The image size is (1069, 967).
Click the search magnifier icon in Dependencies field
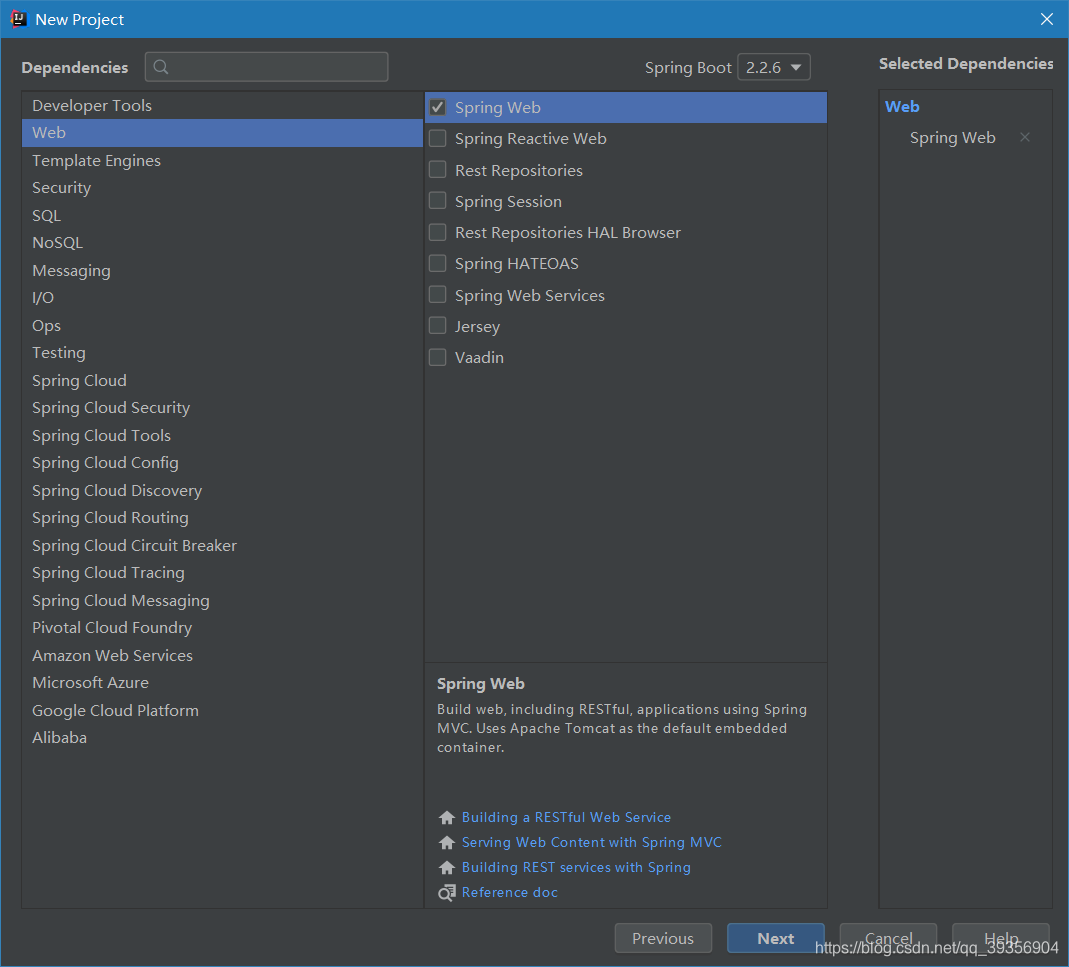161,67
